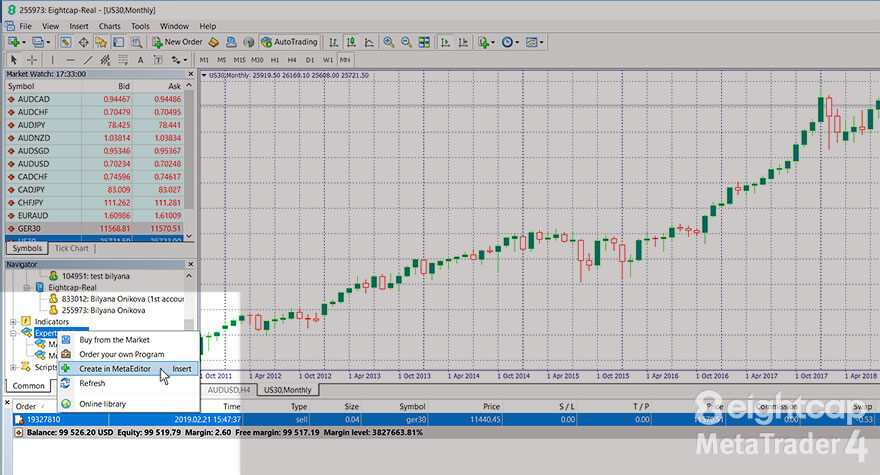The image size is (880, 475).
Task: Expand the Scripts tree node
Action: point(13,367)
